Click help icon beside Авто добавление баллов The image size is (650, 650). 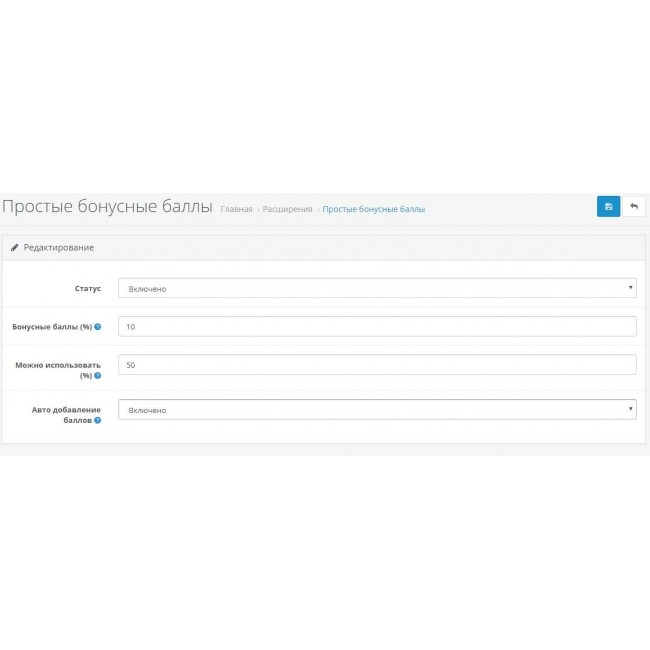click(x=98, y=421)
